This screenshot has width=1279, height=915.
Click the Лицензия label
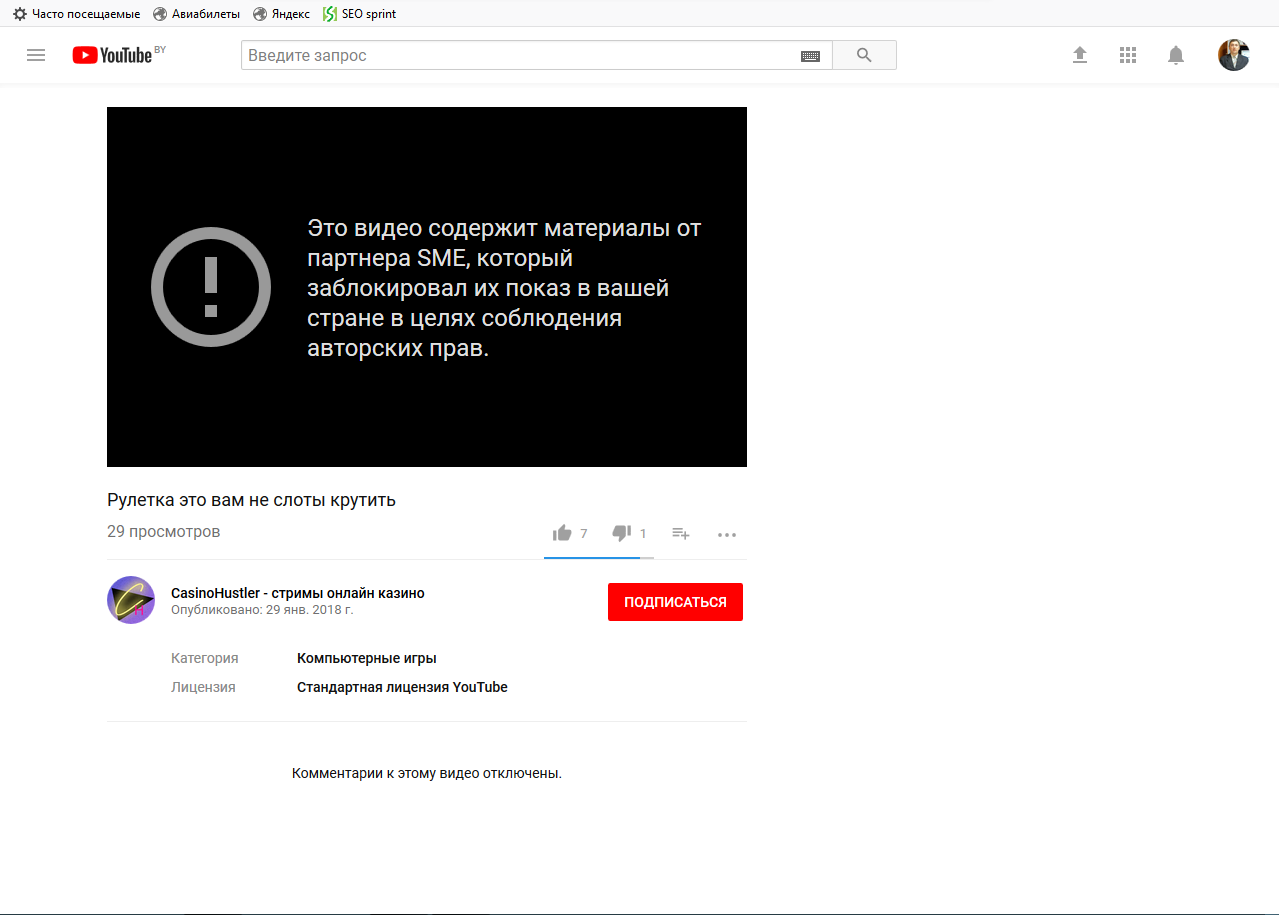tap(203, 687)
